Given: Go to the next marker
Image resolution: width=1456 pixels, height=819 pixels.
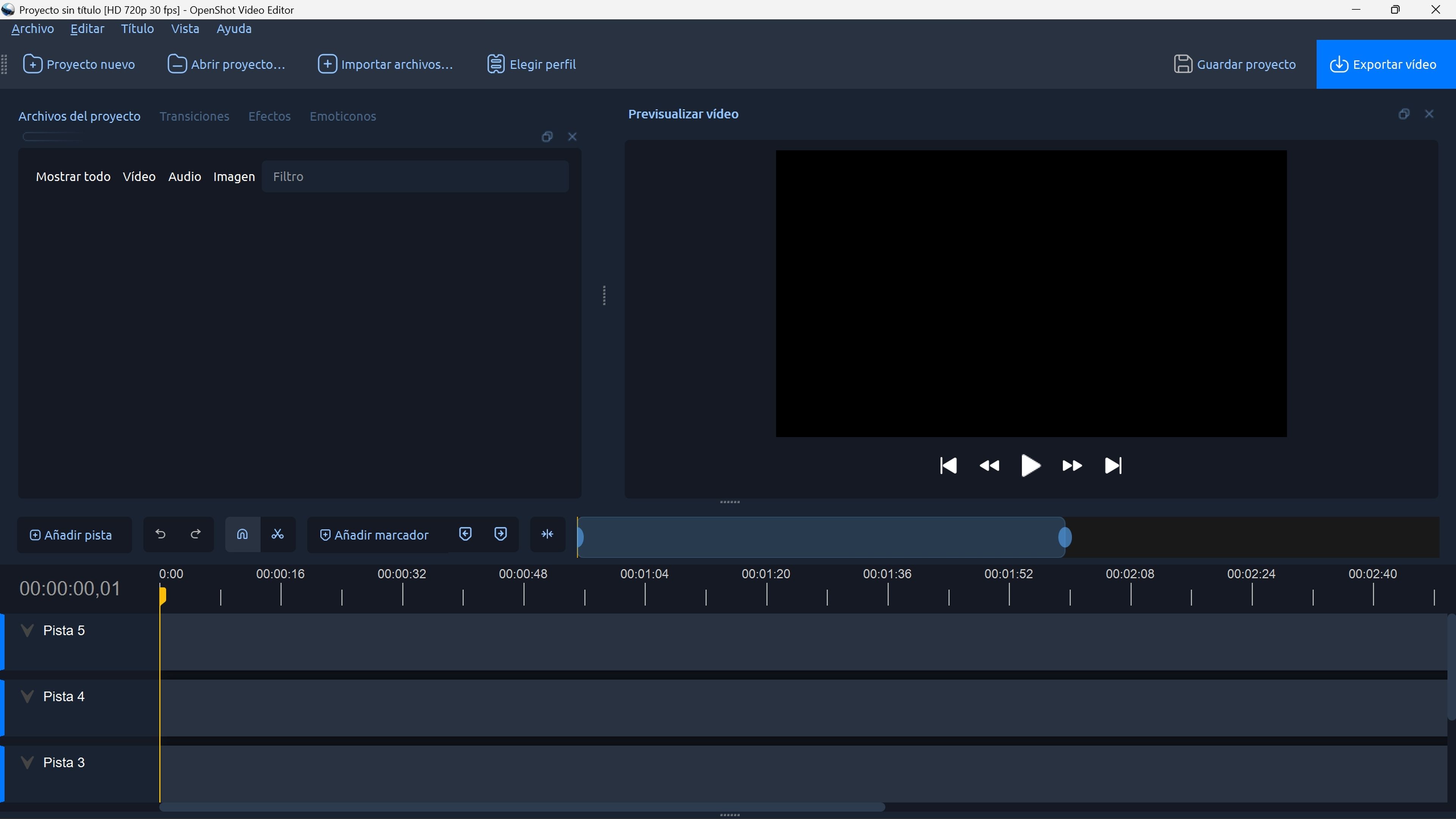Looking at the screenshot, I should [500, 534].
